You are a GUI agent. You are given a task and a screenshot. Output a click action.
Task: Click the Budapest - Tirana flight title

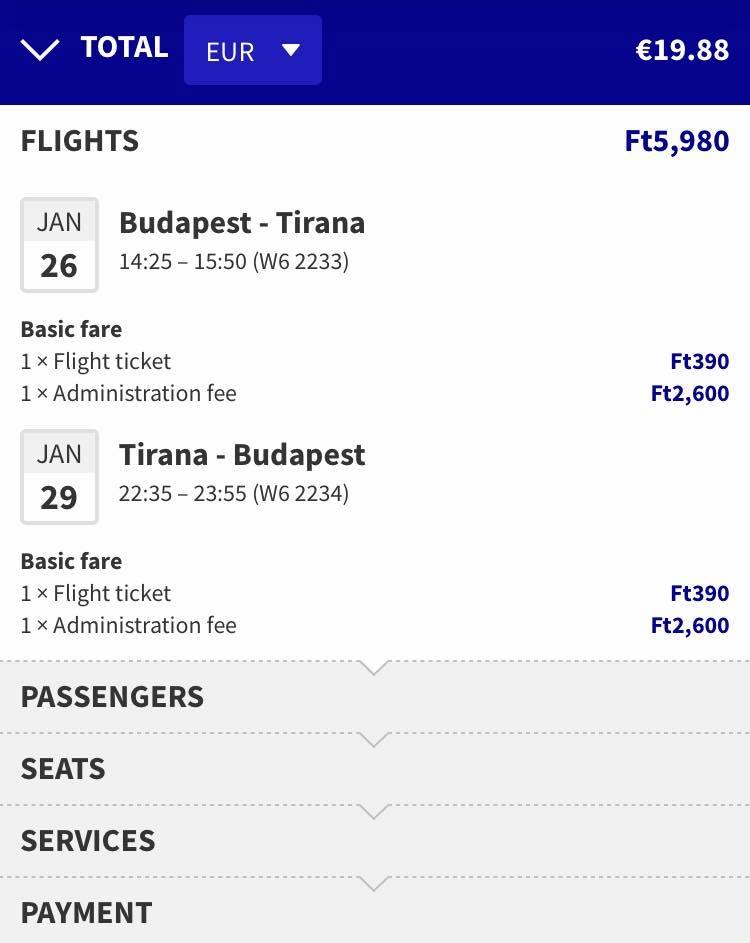point(242,222)
